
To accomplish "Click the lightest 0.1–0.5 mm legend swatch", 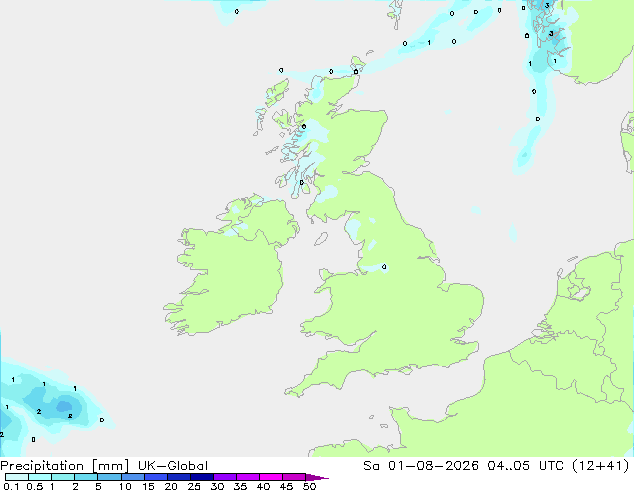I will click(17, 477).
